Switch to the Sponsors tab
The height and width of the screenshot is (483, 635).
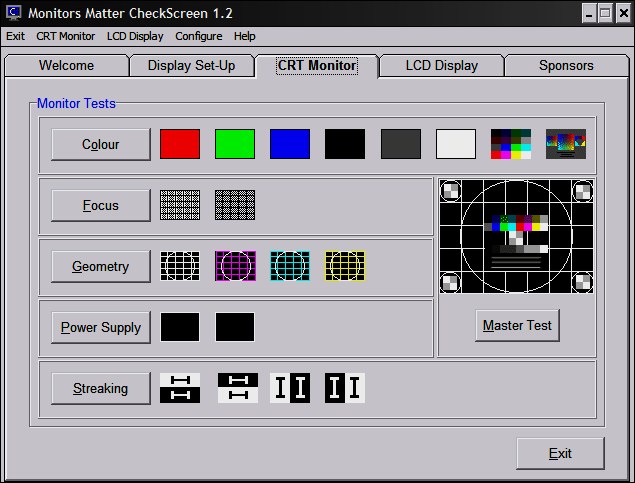pyautogui.click(x=566, y=66)
